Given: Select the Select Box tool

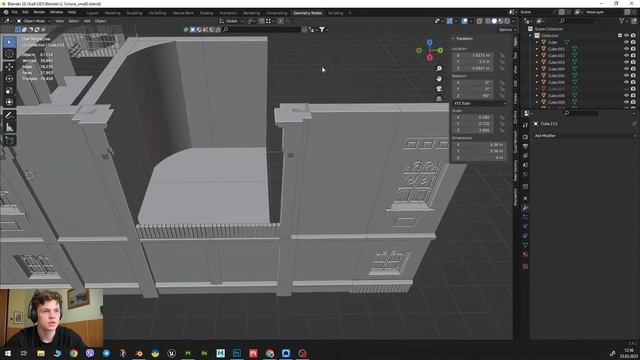Looking at the screenshot, I should click(x=9, y=42).
